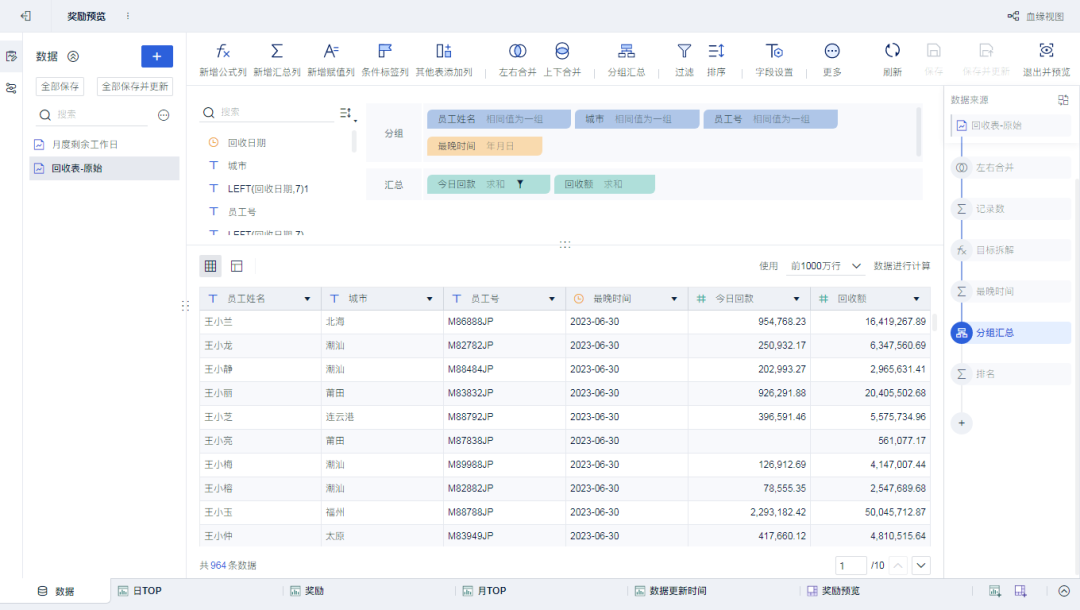Image resolution: width=1080 pixels, height=610 pixels.
Task: Open the 前1000万行 row limit dropdown
Action: 825,266
